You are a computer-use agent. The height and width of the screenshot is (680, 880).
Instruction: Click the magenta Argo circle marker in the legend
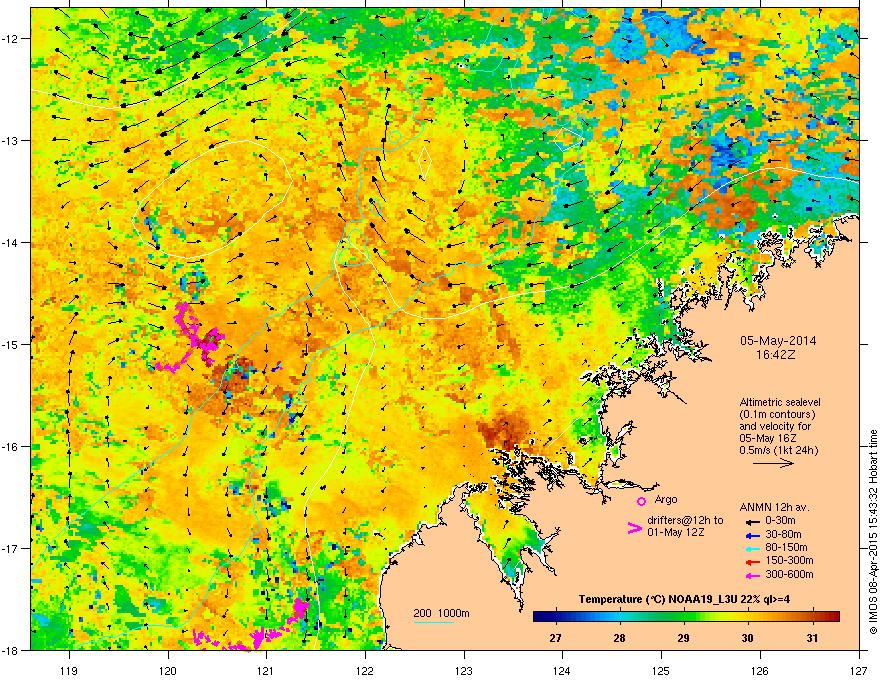641,501
